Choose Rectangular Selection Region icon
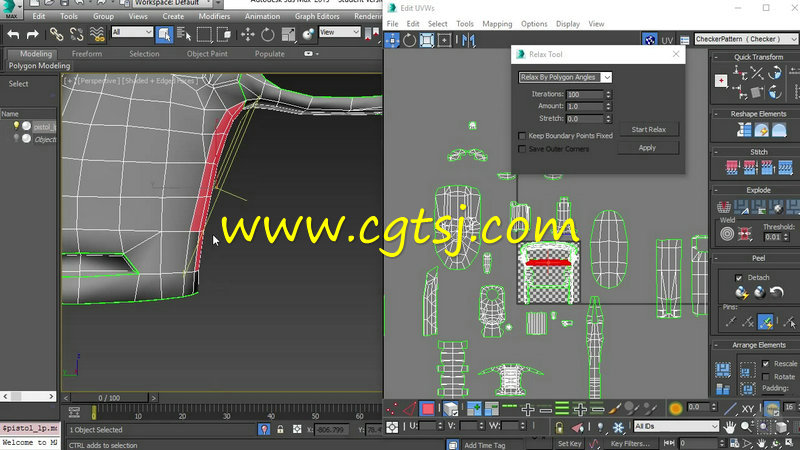The width and height of the screenshot is (800, 450). [x=204, y=34]
